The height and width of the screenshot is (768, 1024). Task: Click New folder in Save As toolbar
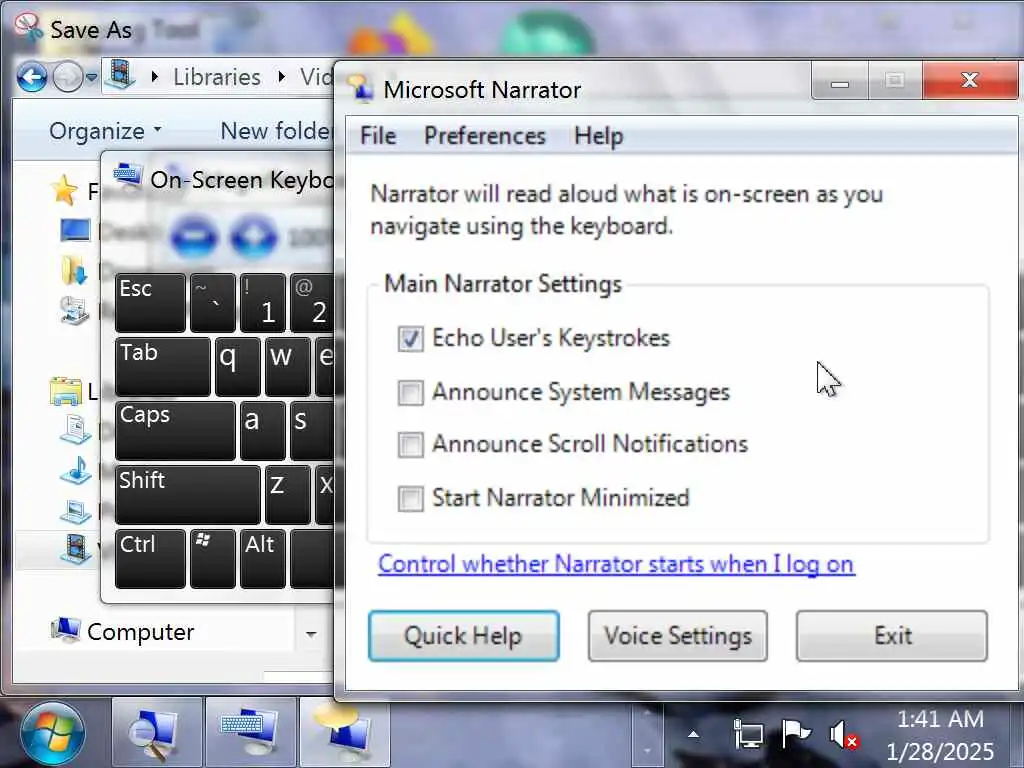[x=276, y=131]
